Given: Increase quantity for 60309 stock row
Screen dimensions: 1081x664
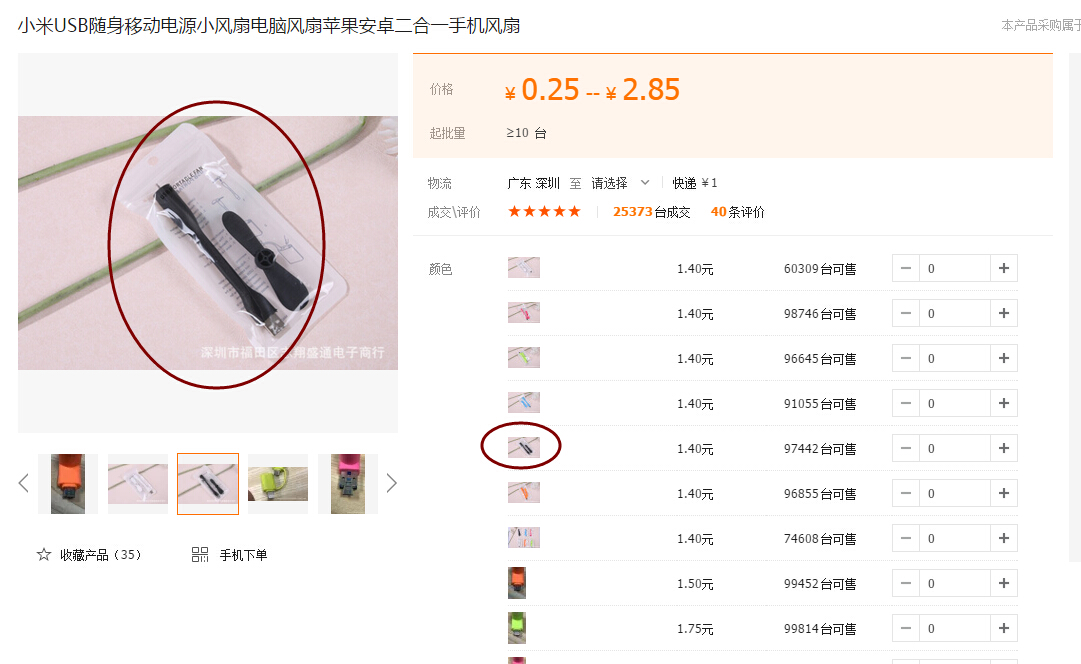Looking at the screenshot, I should 1004,268.
